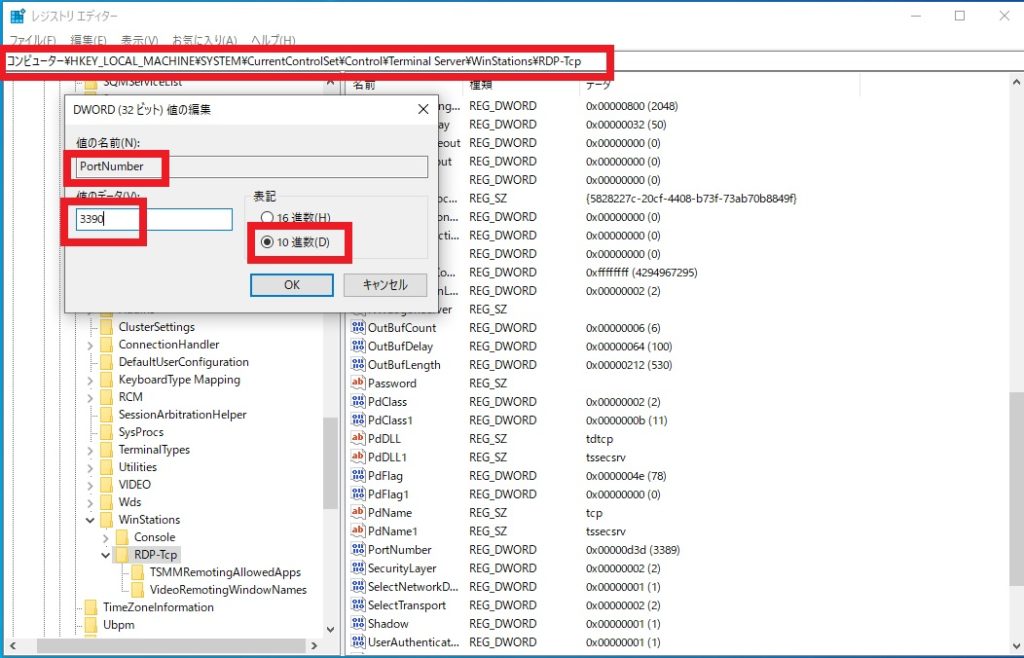The width and height of the screenshot is (1024, 658).
Task: Select the SecurityLayer DWORD value icon
Action: coord(357,568)
